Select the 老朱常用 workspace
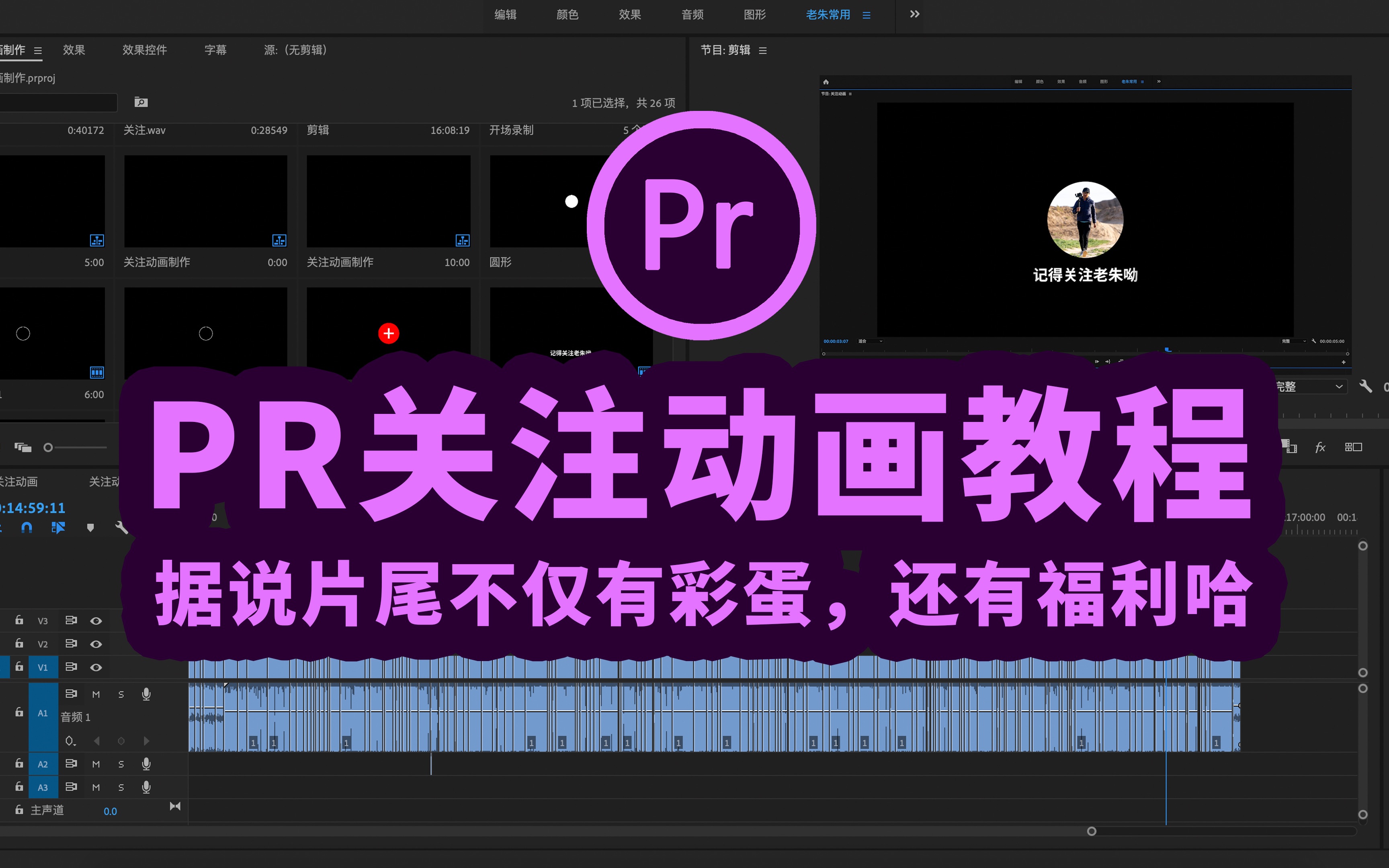The image size is (1389, 868). point(828,15)
